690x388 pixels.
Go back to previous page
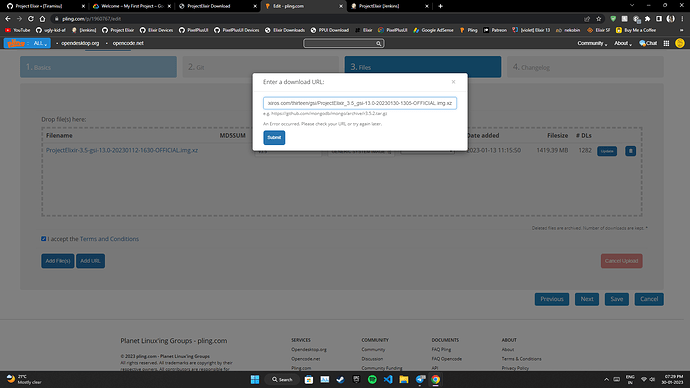(x=8, y=19)
